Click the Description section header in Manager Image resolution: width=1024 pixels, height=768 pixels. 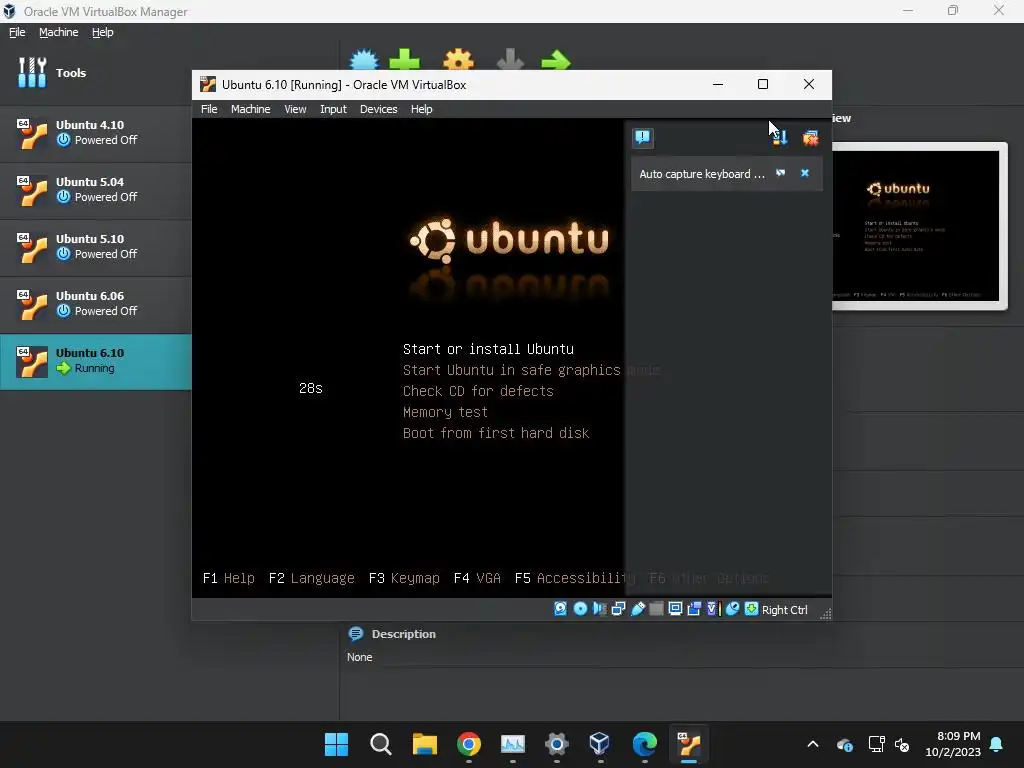(x=404, y=633)
